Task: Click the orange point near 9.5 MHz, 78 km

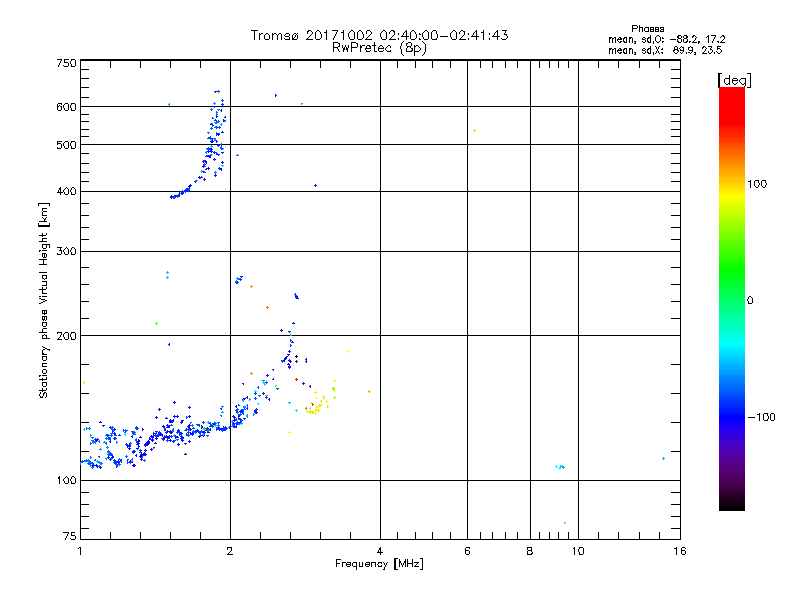Action: click(565, 523)
